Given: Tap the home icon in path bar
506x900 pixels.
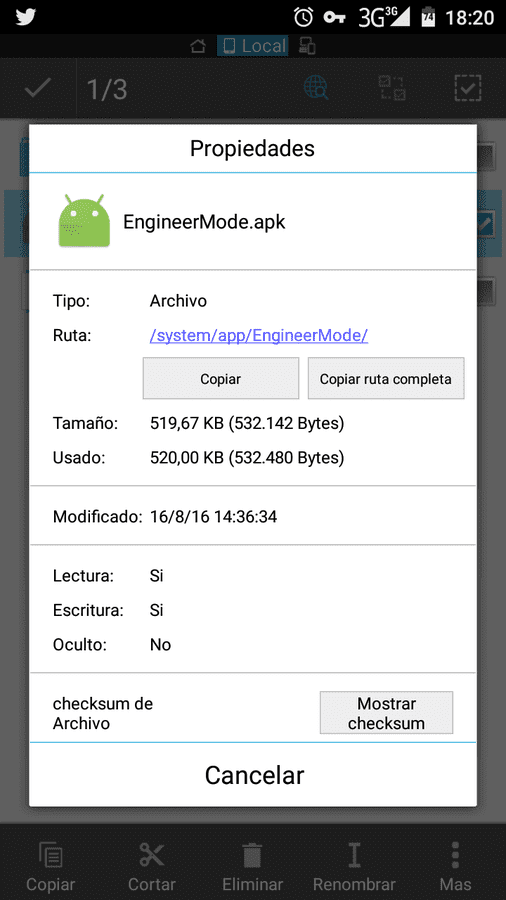Looking at the screenshot, I should pyautogui.click(x=198, y=46).
